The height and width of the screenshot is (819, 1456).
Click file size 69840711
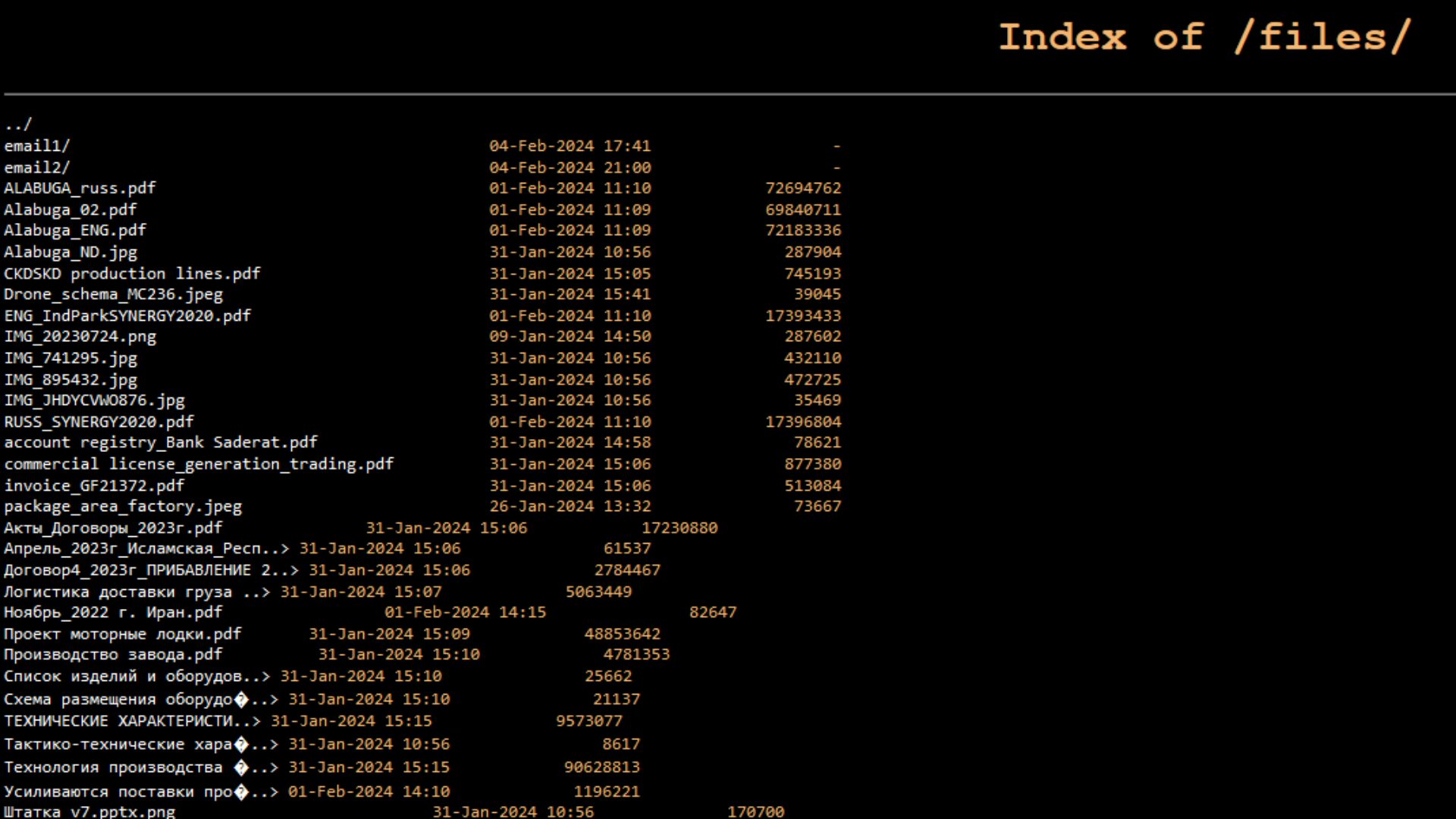(803, 209)
